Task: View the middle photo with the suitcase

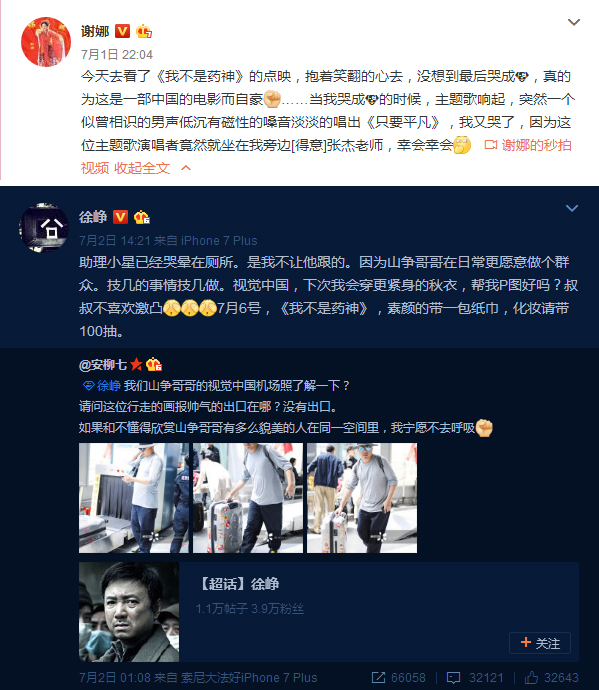Action: [248, 498]
